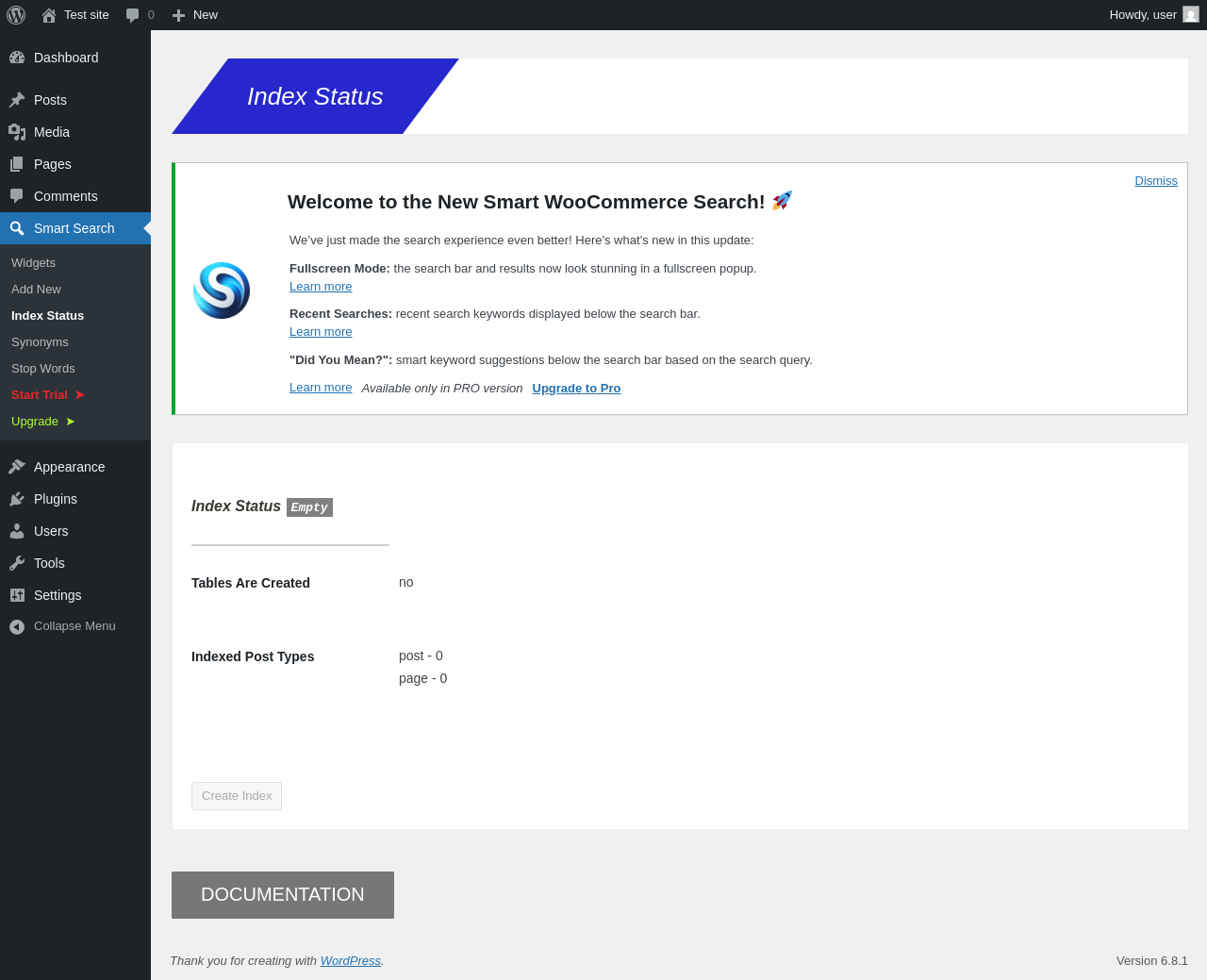The width and height of the screenshot is (1207, 980).
Task: Open Learn more for Recent Searches
Action: coord(321,332)
